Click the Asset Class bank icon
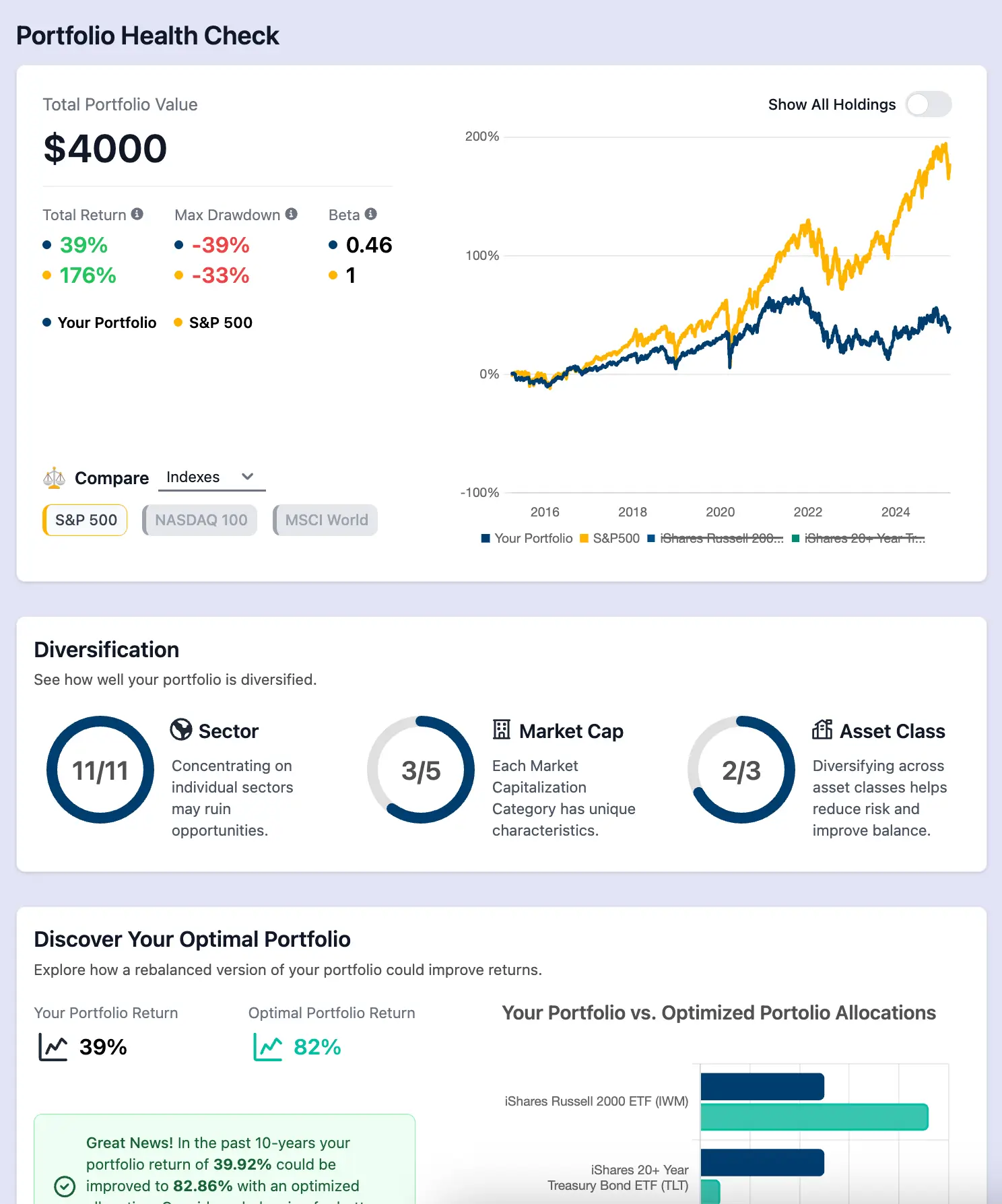The height and width of the screenshot is (1204, 1002). click(822, 730)
